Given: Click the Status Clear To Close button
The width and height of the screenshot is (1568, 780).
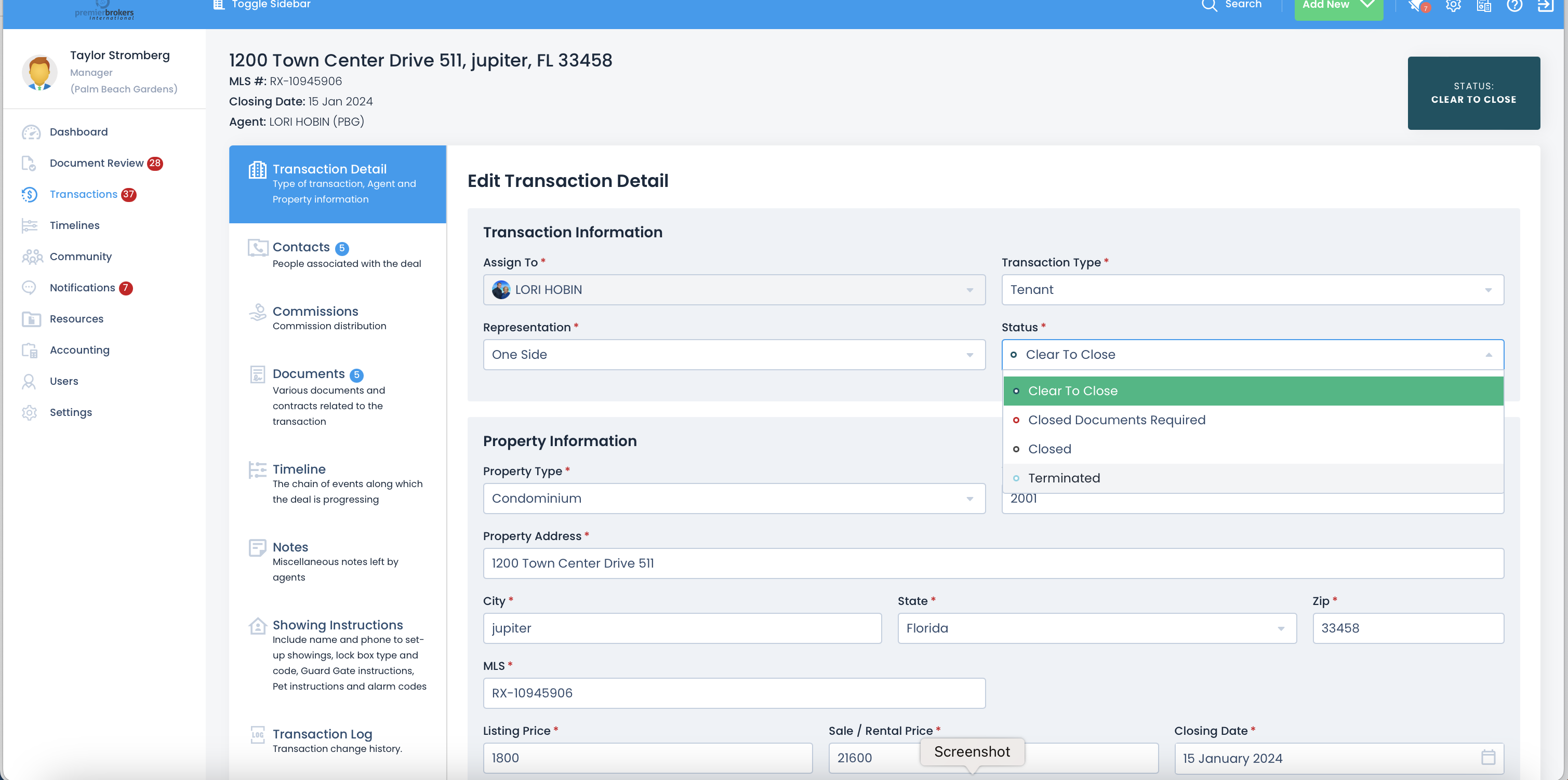Looking at the screenshot, I should point(1473,93).
